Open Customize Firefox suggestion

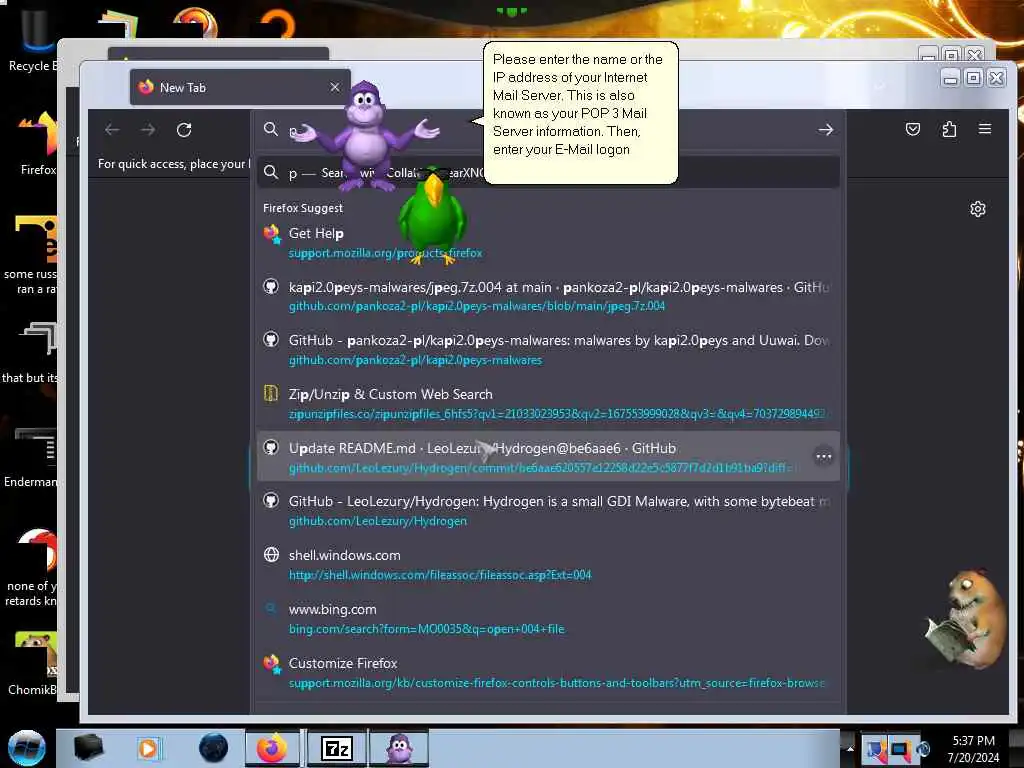(549, 672)
